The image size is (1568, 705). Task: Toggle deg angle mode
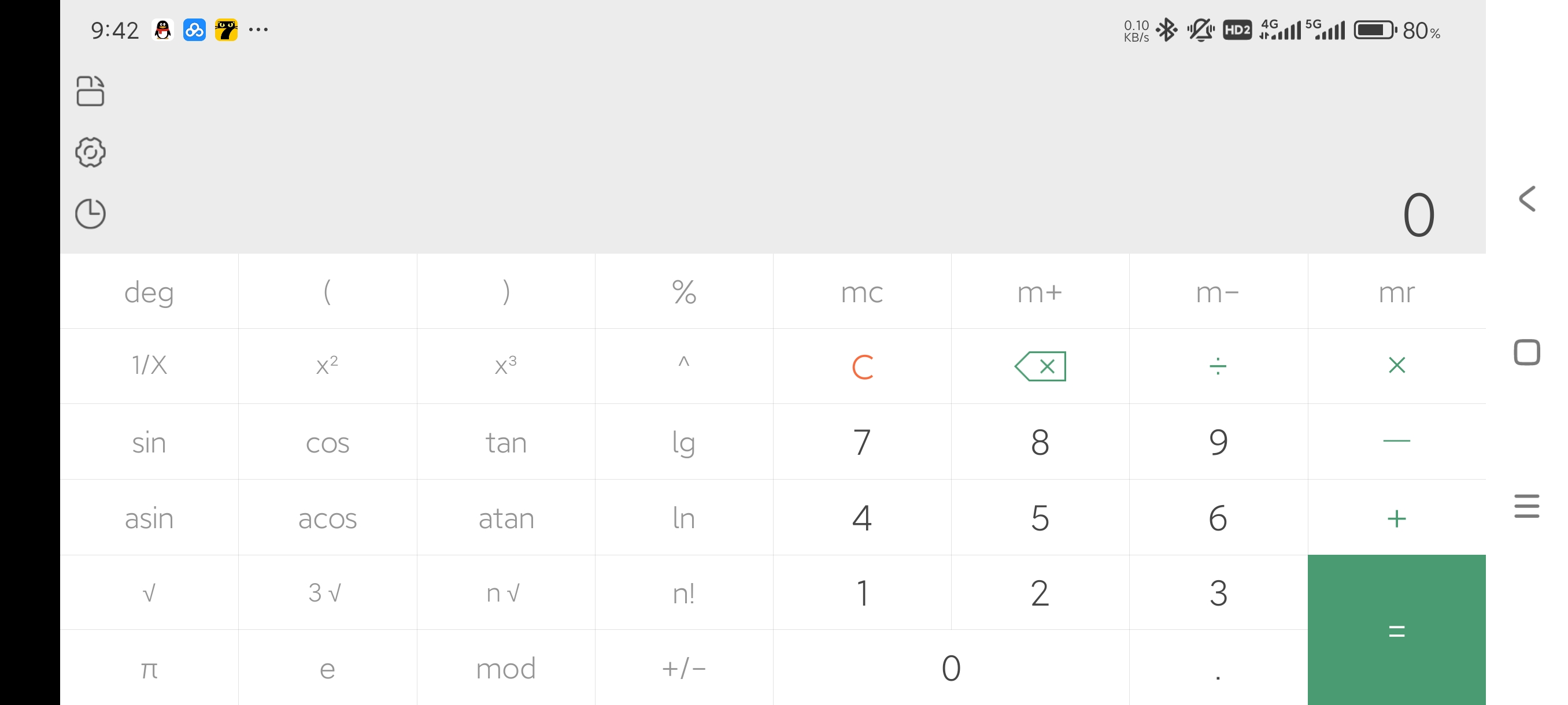[149, 292]
